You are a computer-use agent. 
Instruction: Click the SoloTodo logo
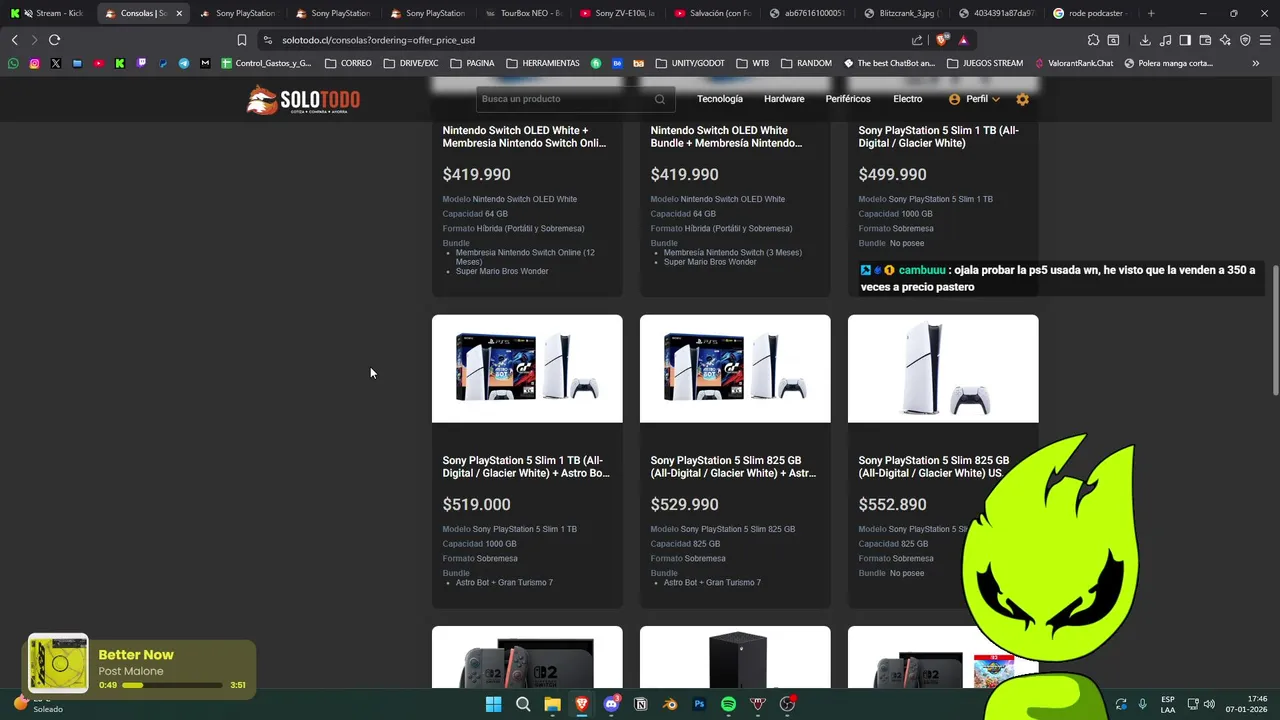304,100
